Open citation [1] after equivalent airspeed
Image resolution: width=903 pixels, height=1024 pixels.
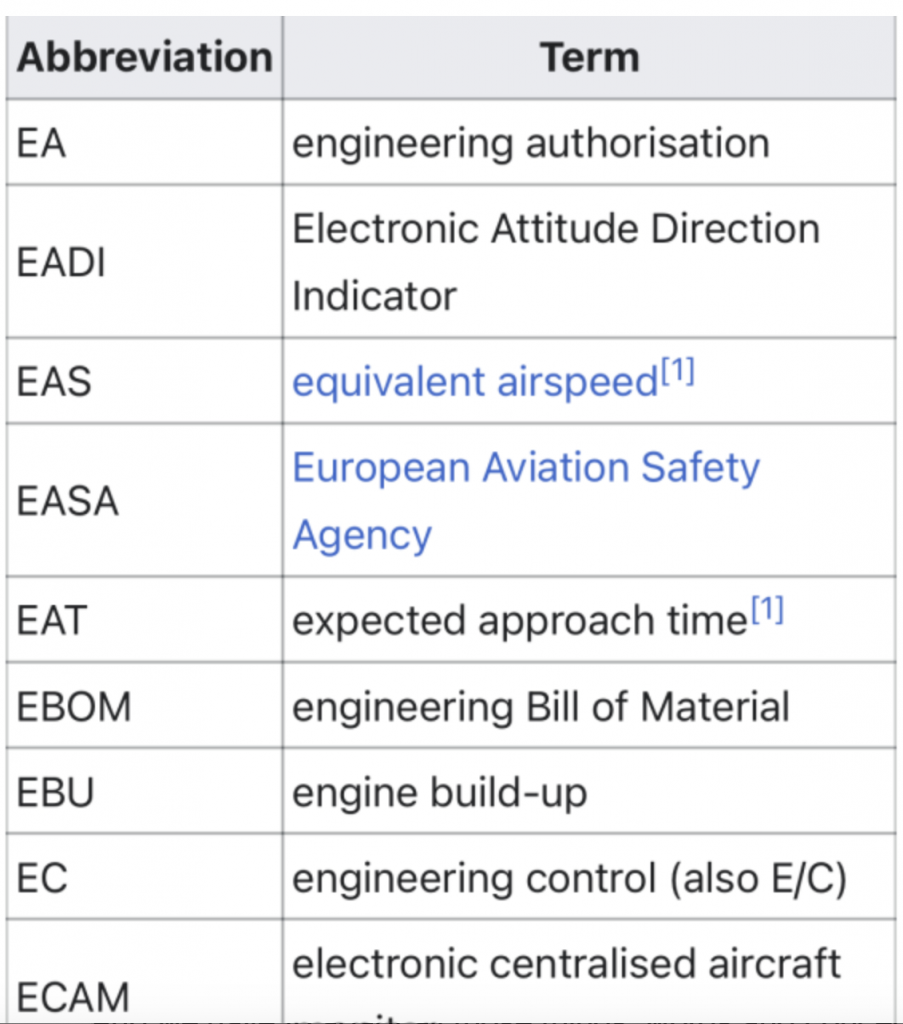tap(678, 371)
